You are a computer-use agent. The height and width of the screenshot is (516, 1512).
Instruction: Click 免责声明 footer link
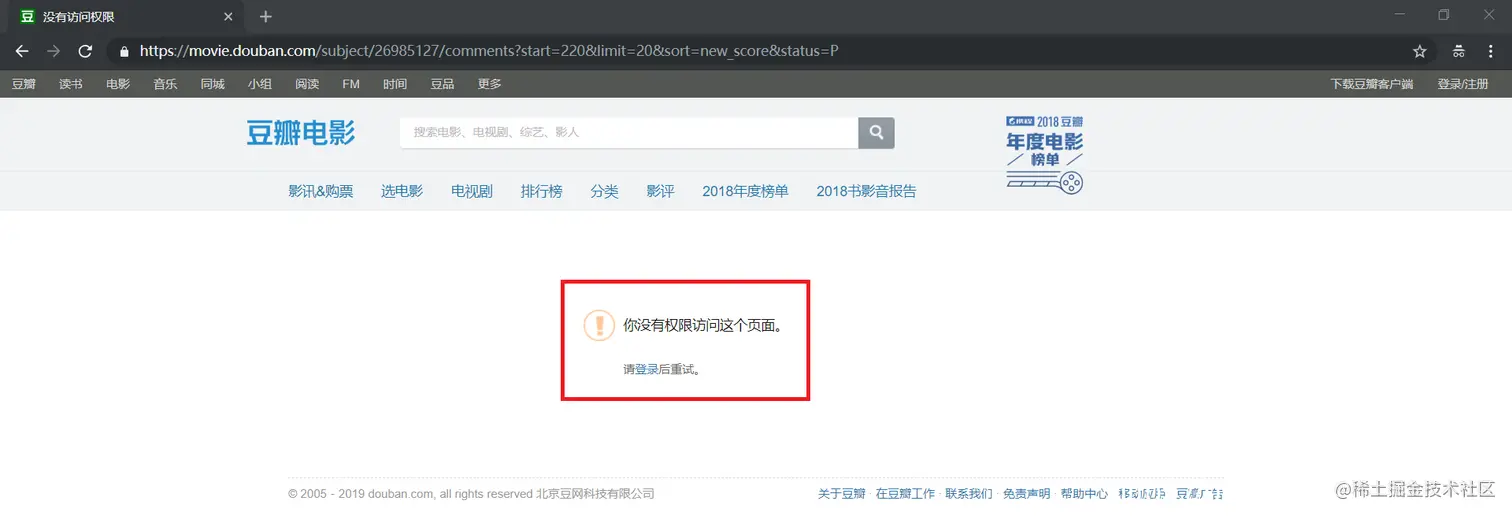tap(1026, 494)
